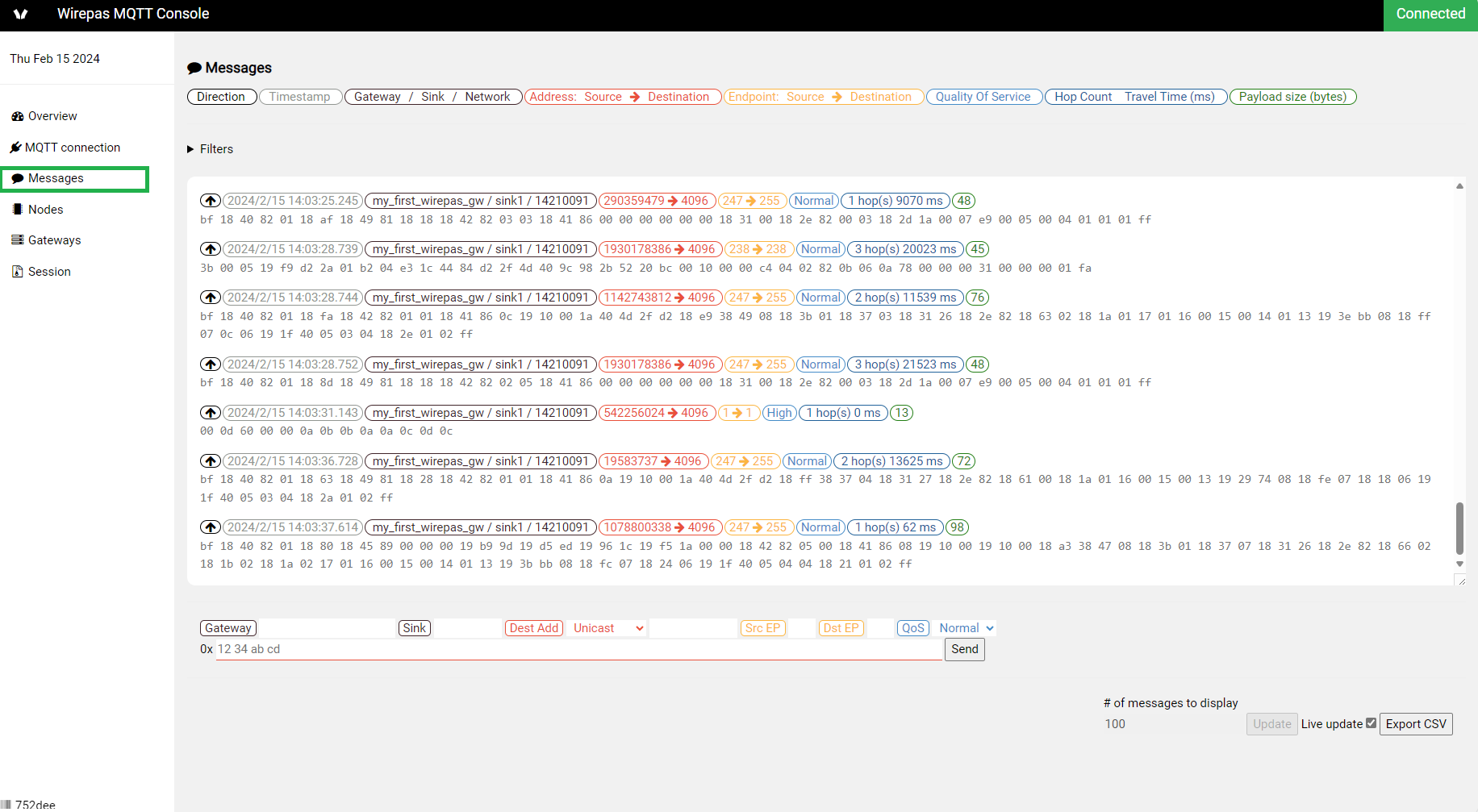Toggle the Quality Of Service column pill
This screenshot has height=812, width=1478.
coord(984,97)
